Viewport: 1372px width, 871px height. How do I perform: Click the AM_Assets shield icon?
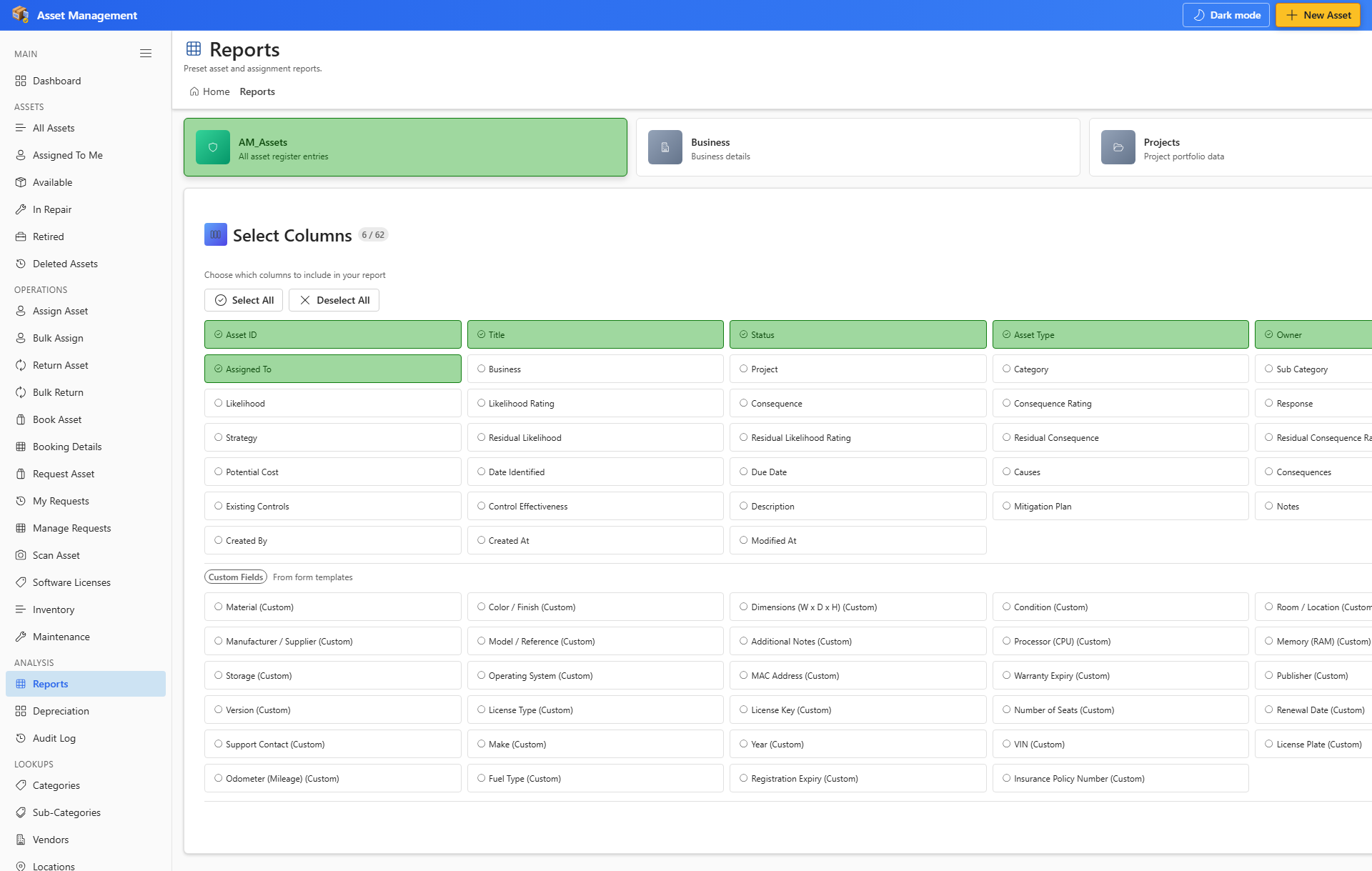click(x=213, y=147)
